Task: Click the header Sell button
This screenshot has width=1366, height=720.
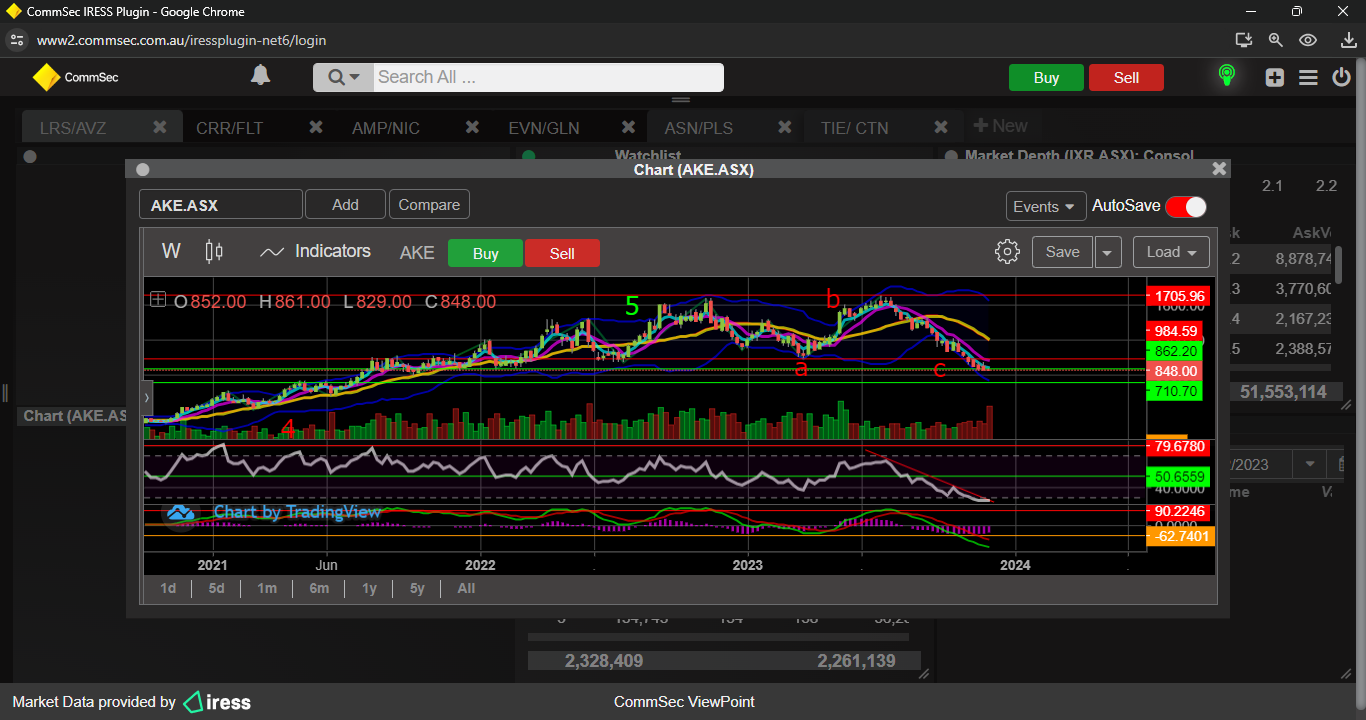Action: pos(1126,78)
